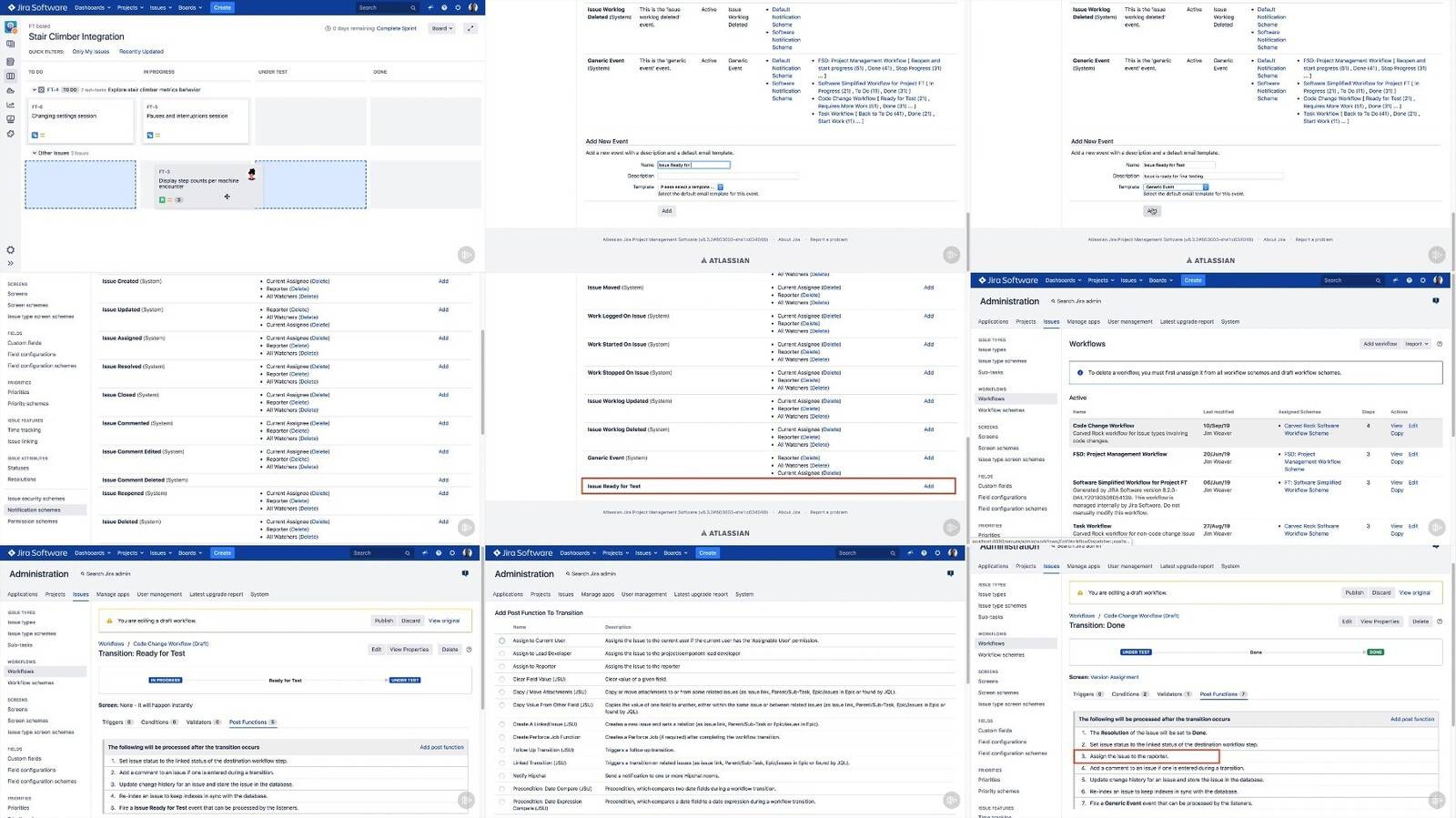Click the Name input containing 'Issue Ready for'
This screenshot has height=818, width=1456.
[693, 165]
